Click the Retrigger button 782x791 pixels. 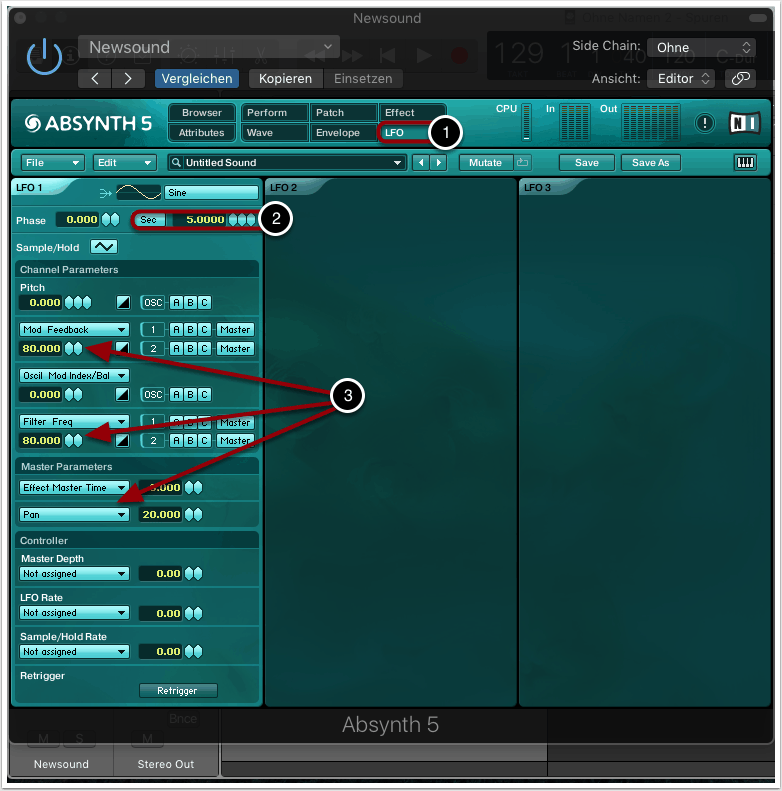178,691
